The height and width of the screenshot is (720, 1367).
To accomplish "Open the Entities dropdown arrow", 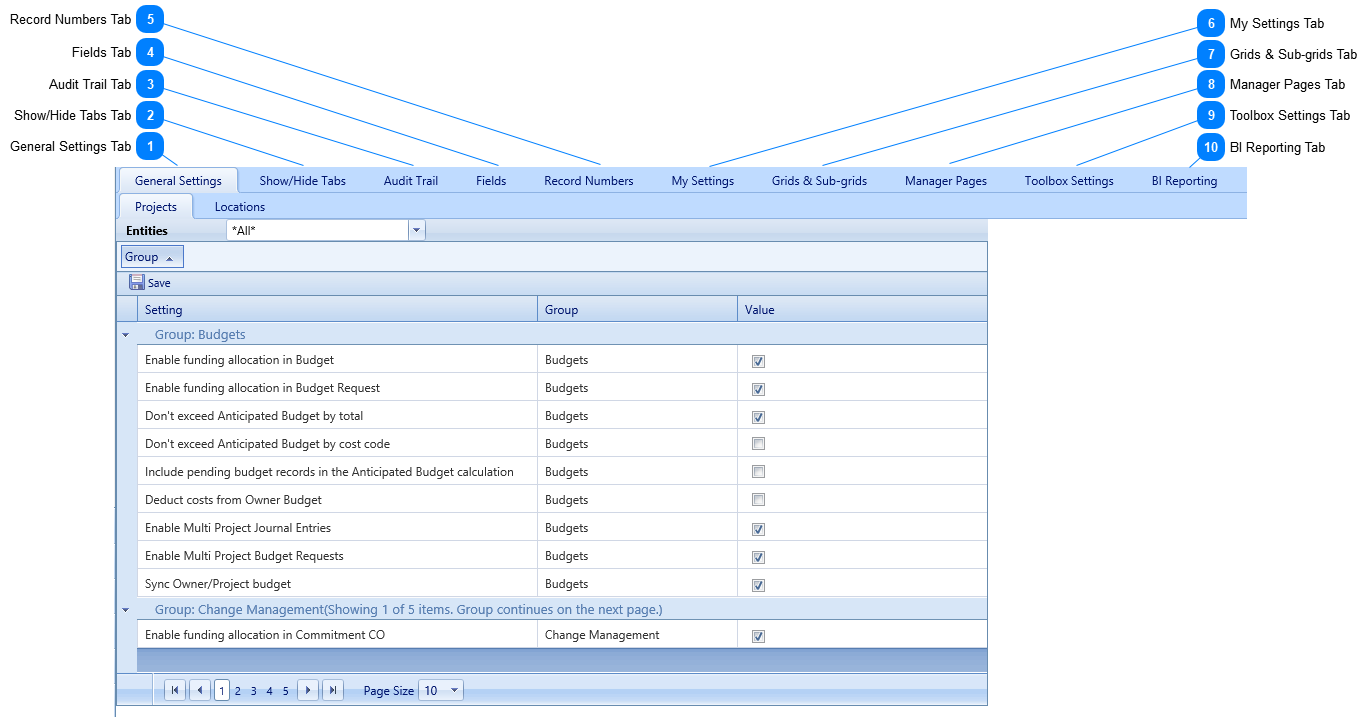I will (x=416, y=231).
